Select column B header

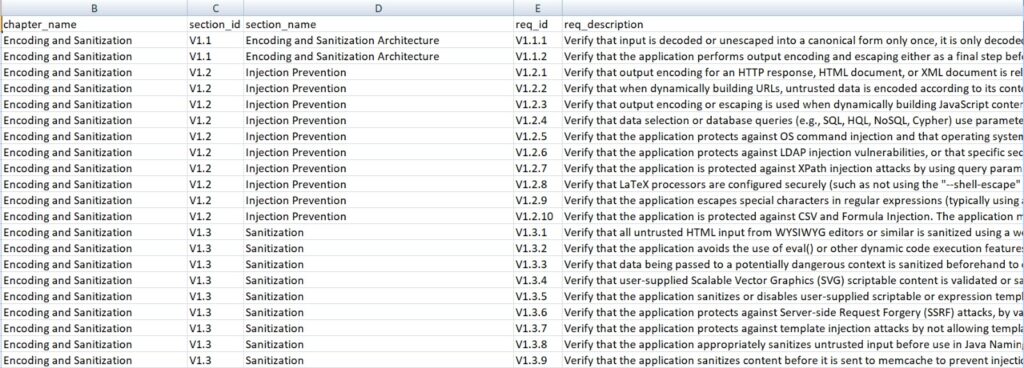[94, 8]
